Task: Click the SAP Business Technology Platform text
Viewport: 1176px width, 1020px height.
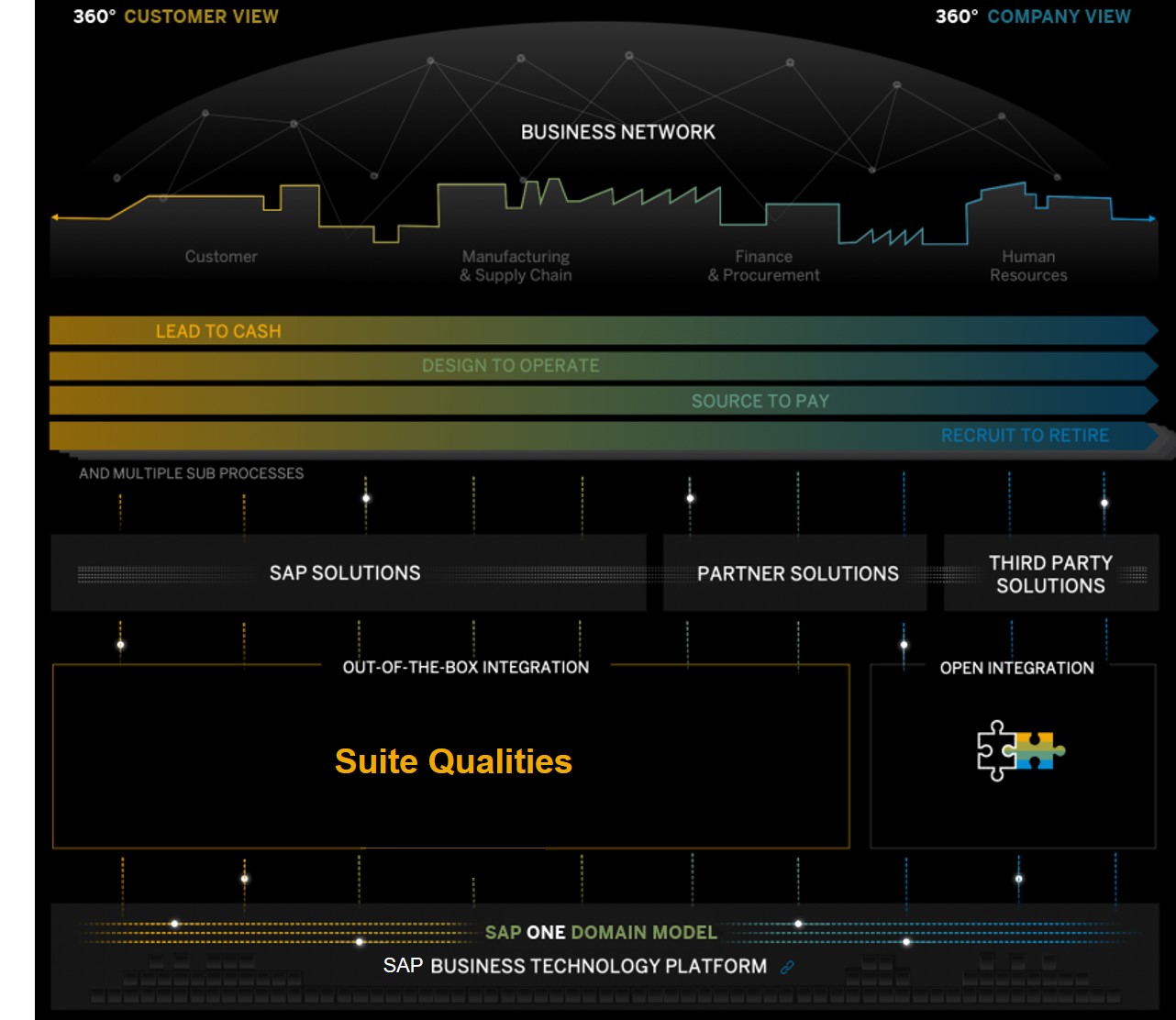Action: [x=575, y=966]
